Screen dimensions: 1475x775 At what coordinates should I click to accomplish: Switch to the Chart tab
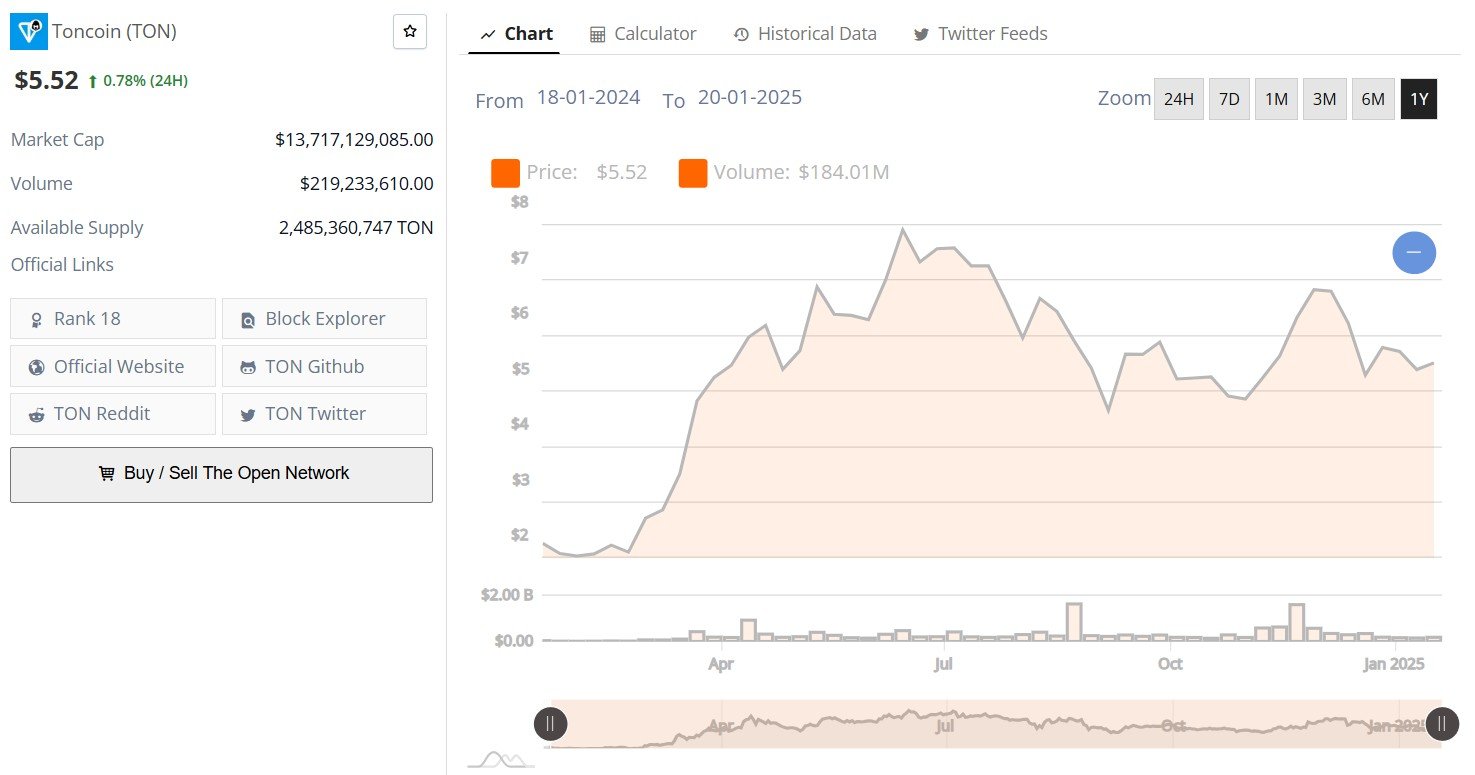click(516, 33)
